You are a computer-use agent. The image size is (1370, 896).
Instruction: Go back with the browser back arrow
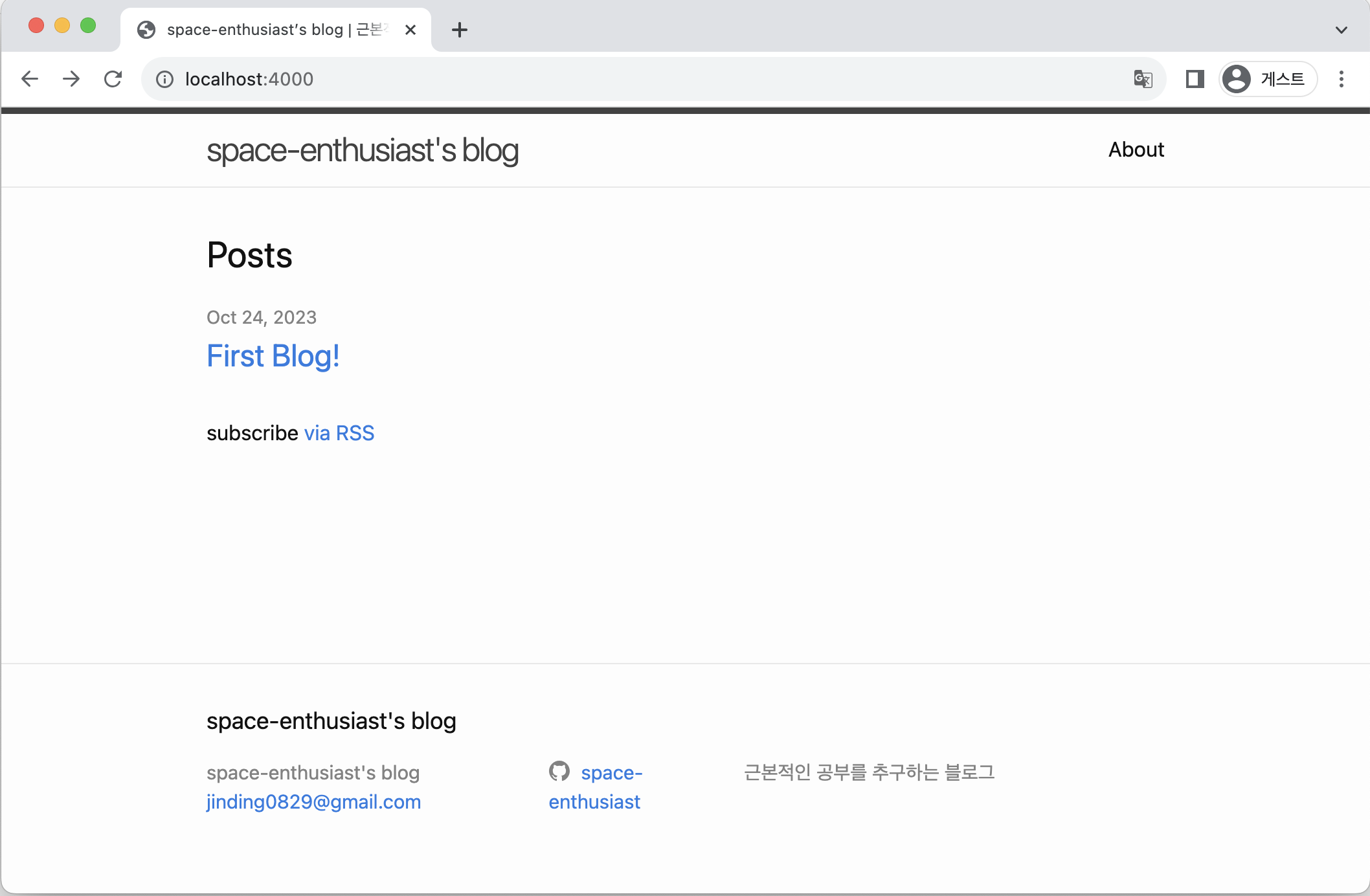tap(30, 79)
